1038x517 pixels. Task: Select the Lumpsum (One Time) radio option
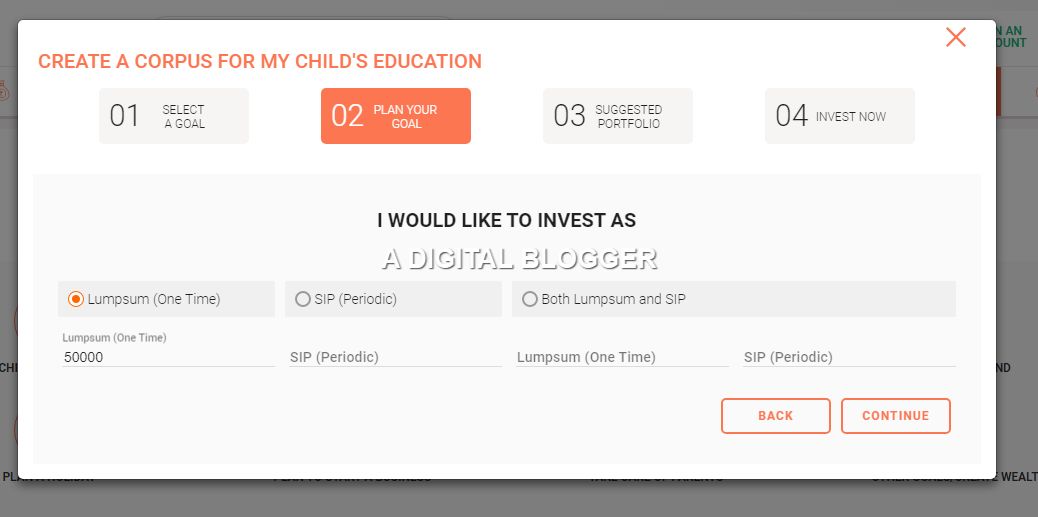76,299
